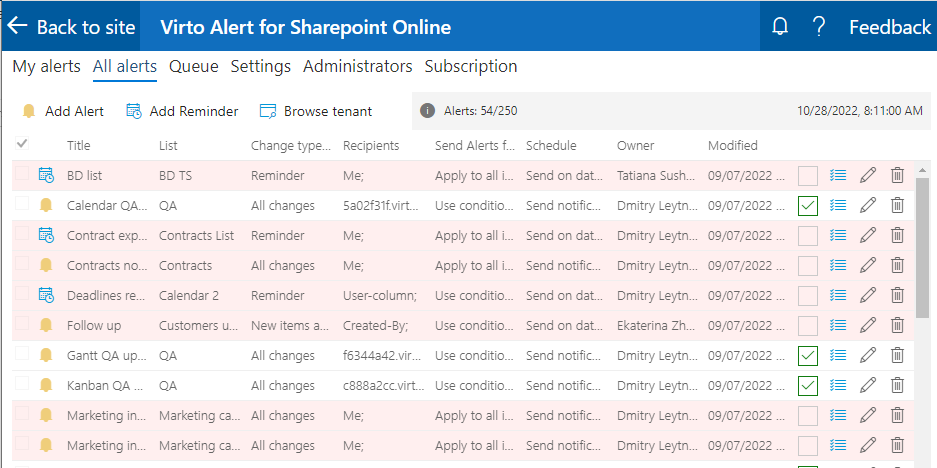Disable the Kanban QA active checkbox
Image resolution: width=937 pixels, height=468 pixels.
point(808,386)
